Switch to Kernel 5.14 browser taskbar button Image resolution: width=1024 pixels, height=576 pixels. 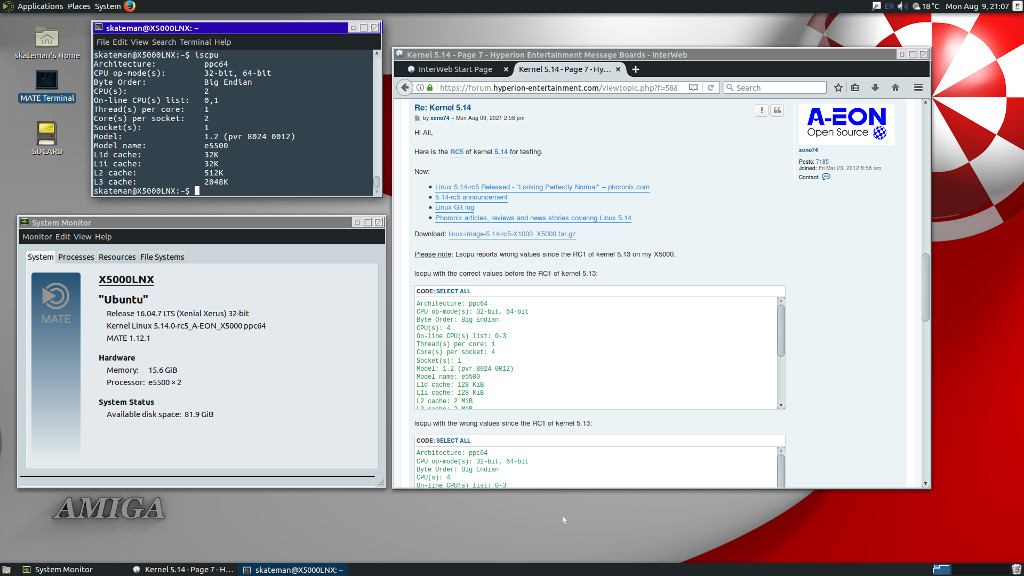tap(183, 569)
